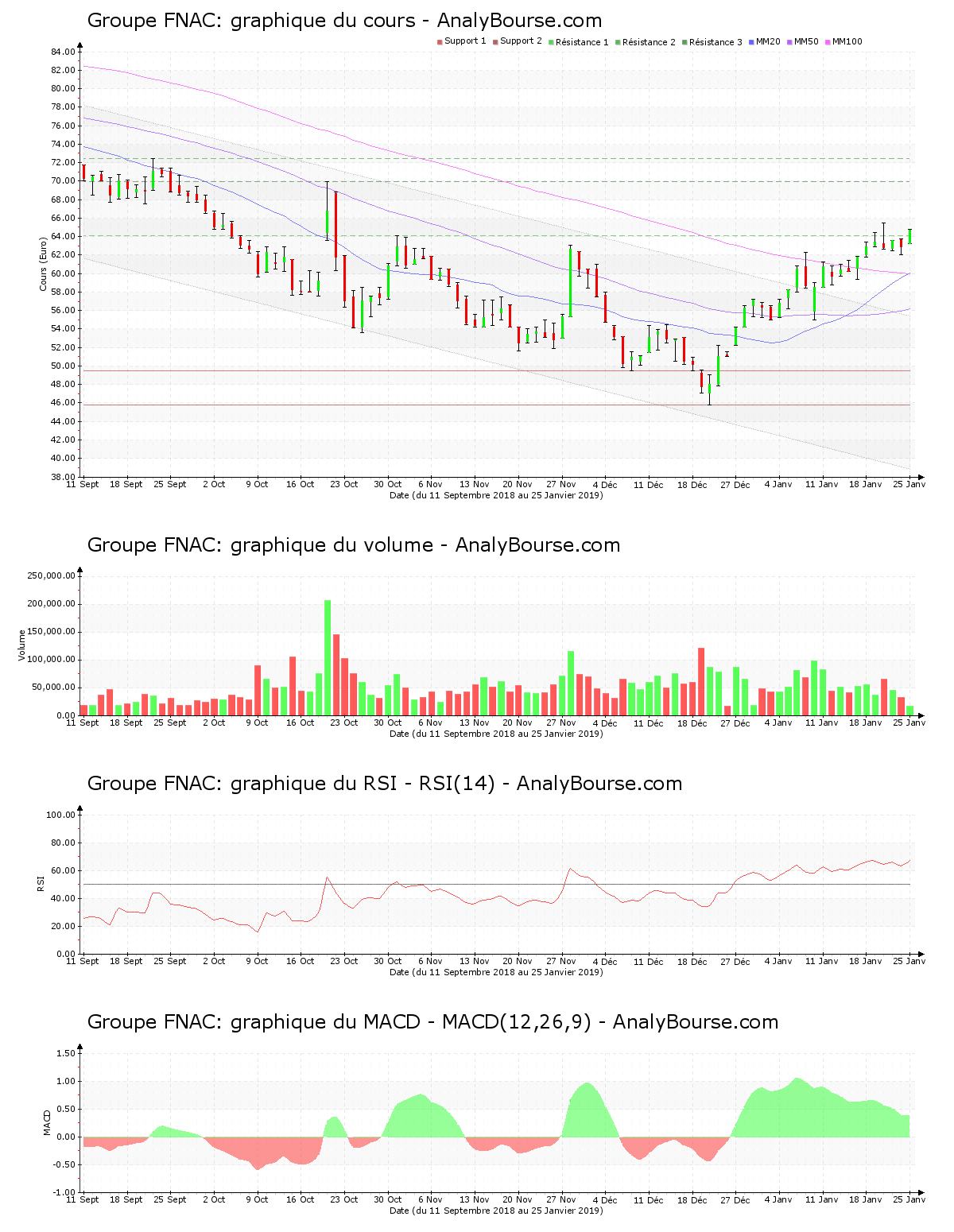Screen dimensions: 954x1232
Task: Click the '38.00' price axis value
Action: (x=63, y=477)
